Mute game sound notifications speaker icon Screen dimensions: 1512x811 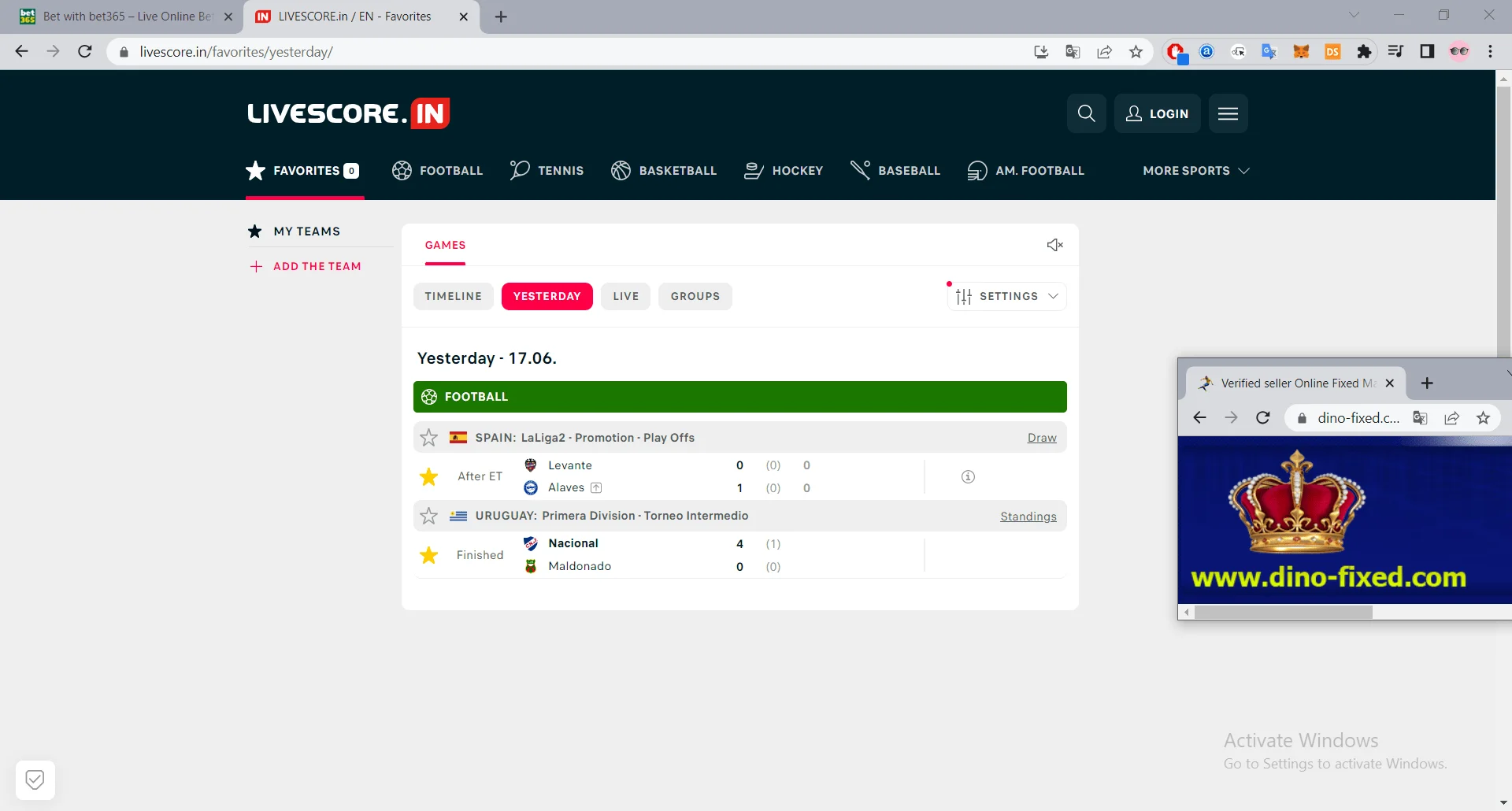click(1054, 245)
